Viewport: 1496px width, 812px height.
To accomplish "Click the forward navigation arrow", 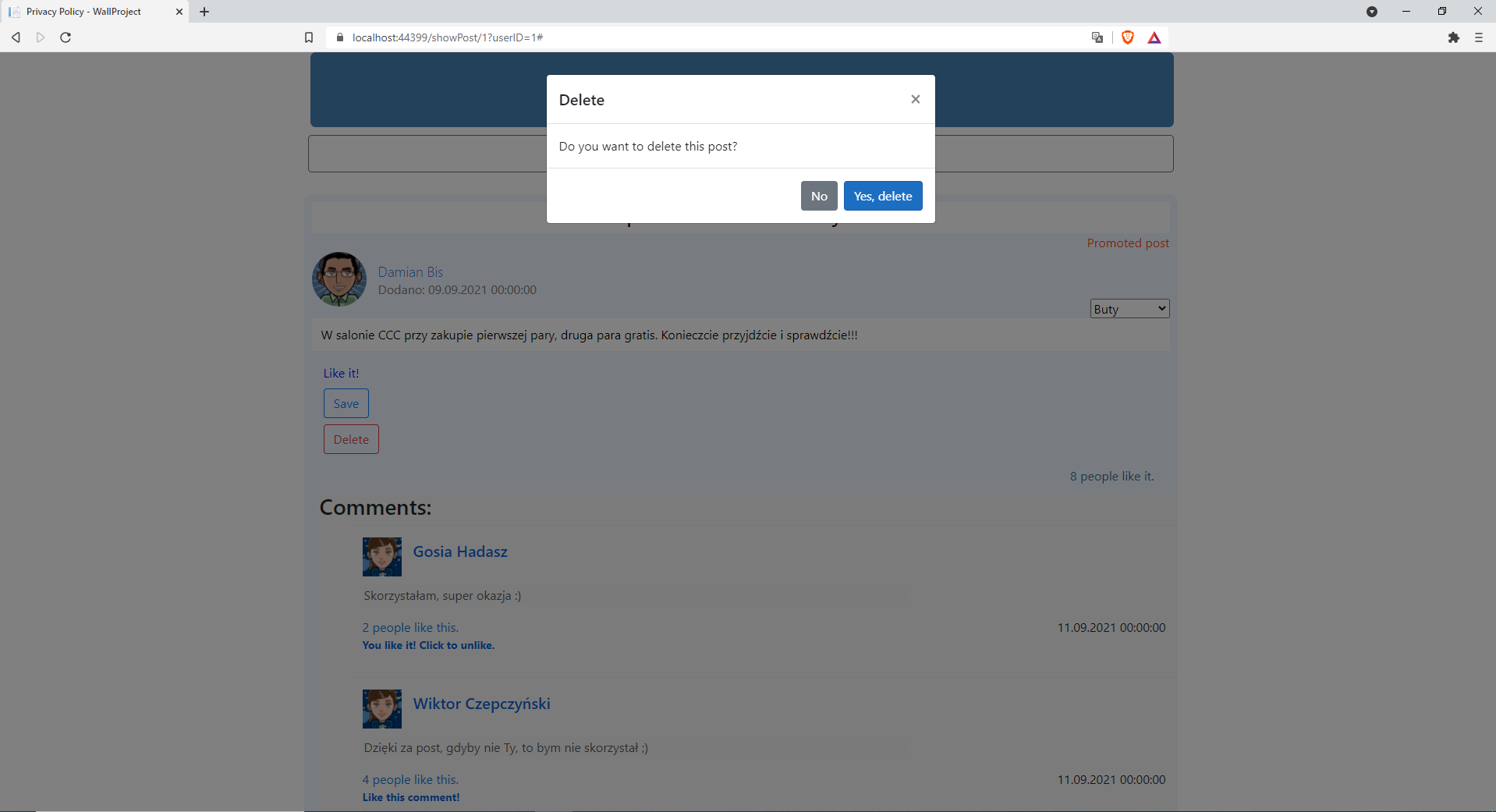I will pyautogui.click(x=40, y=37).
